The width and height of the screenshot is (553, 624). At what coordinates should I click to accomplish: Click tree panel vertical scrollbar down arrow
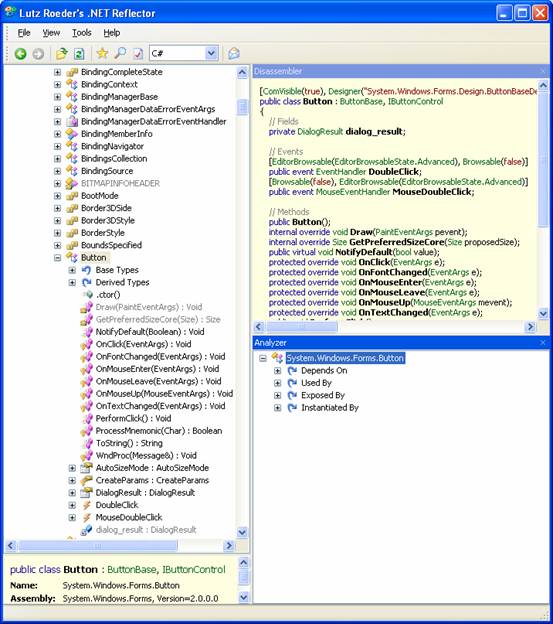(242, 532)
